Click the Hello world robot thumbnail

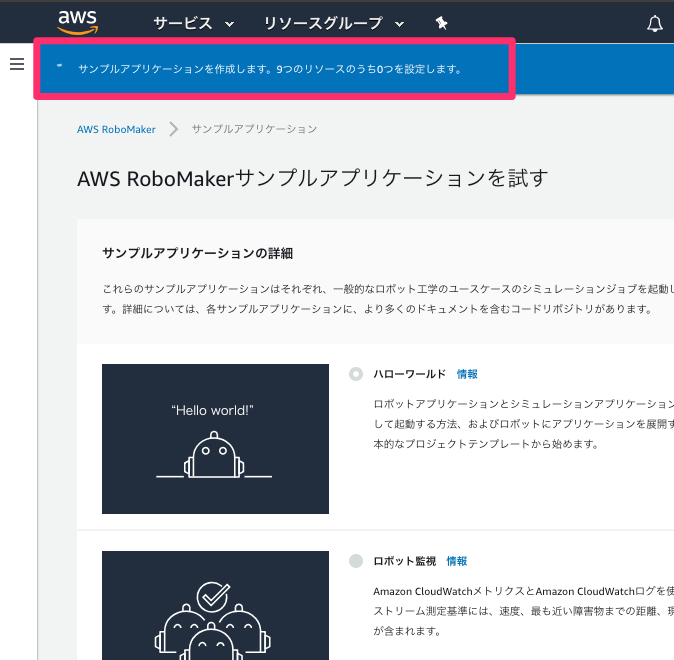pos(215,439)
